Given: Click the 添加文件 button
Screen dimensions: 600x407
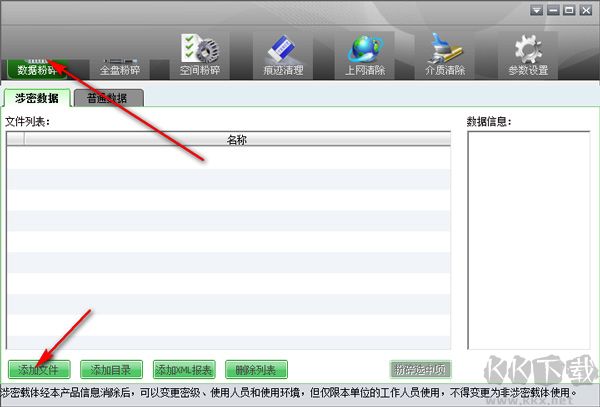Looking at the screenshot, I should (39, 370).
